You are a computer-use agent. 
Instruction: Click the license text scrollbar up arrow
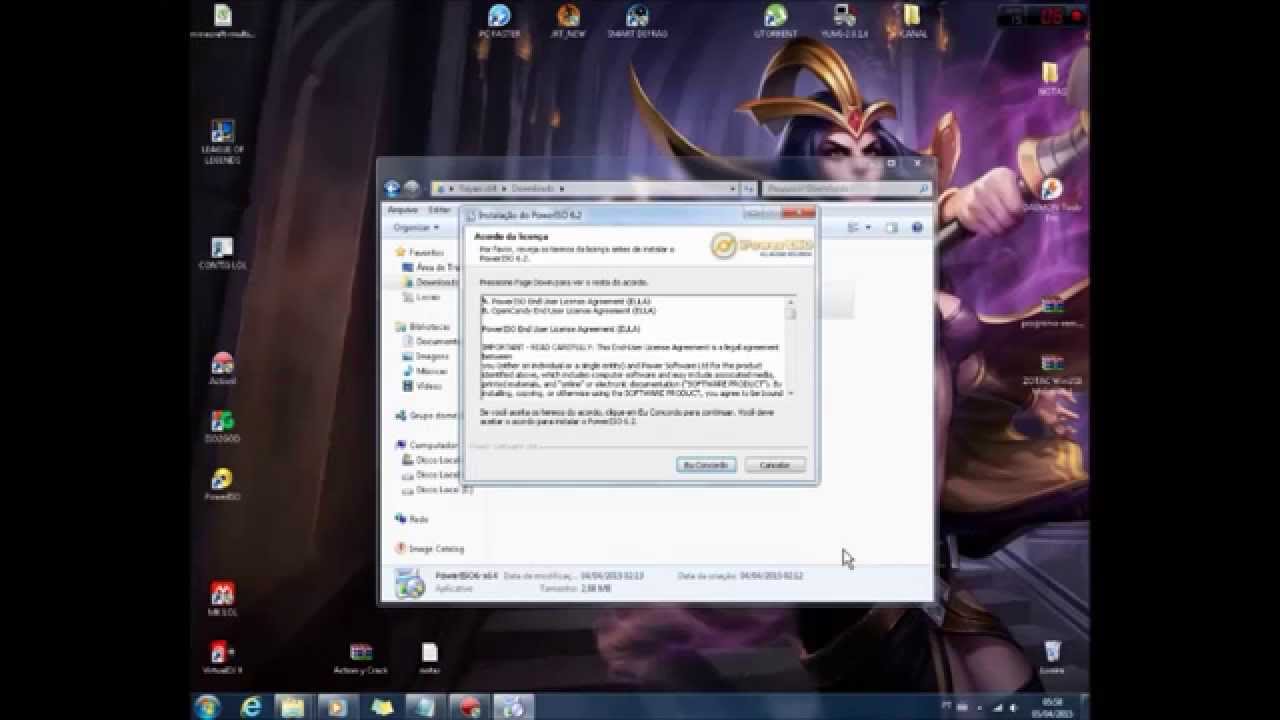click(x=791, y=301)
